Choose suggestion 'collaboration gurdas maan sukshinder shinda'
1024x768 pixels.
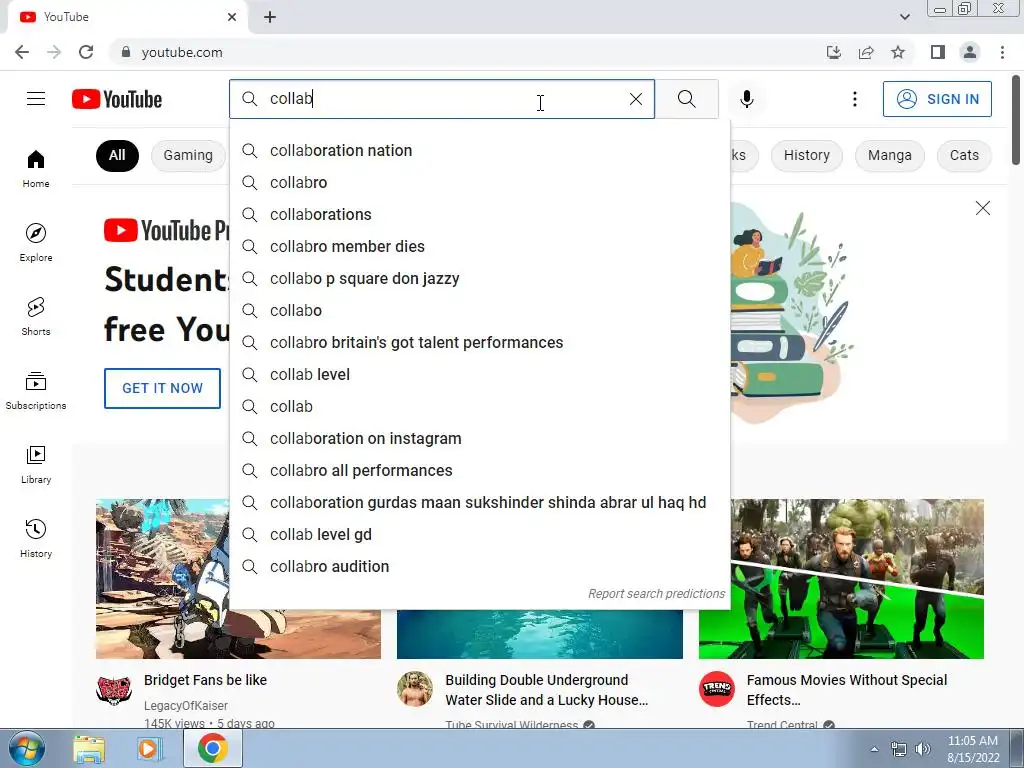pos(480,503)
